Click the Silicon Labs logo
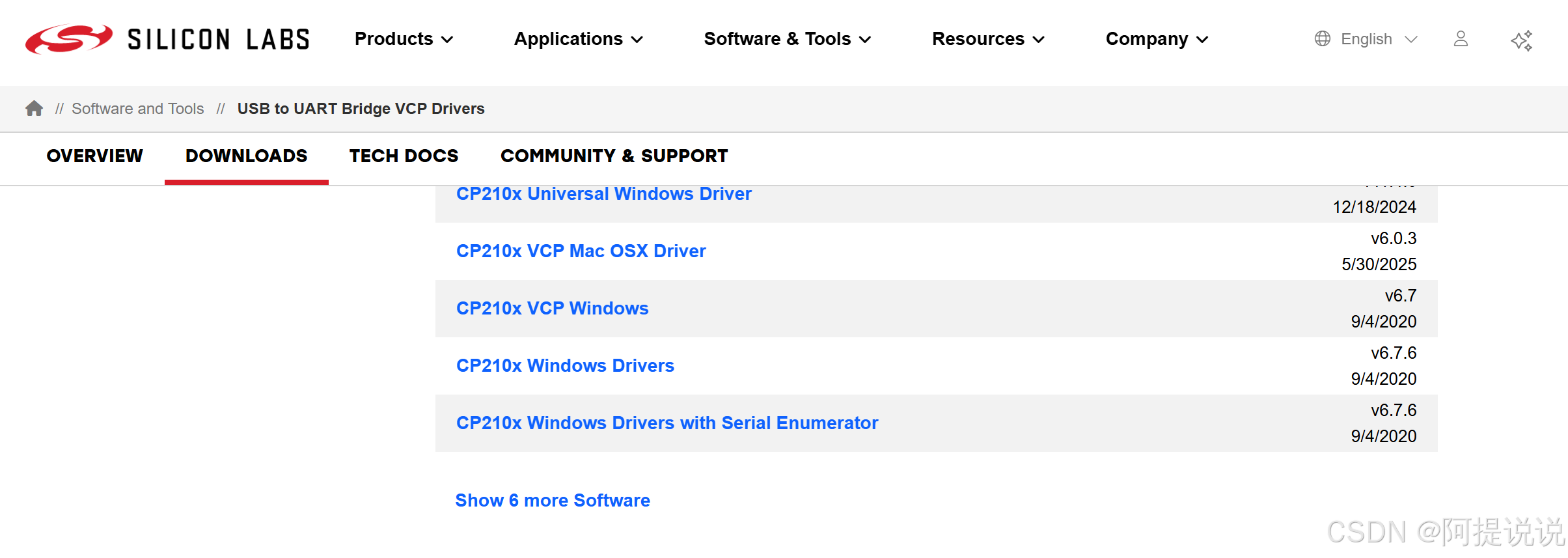Screen dimensions: 1568x558 [x=167, y=39]
